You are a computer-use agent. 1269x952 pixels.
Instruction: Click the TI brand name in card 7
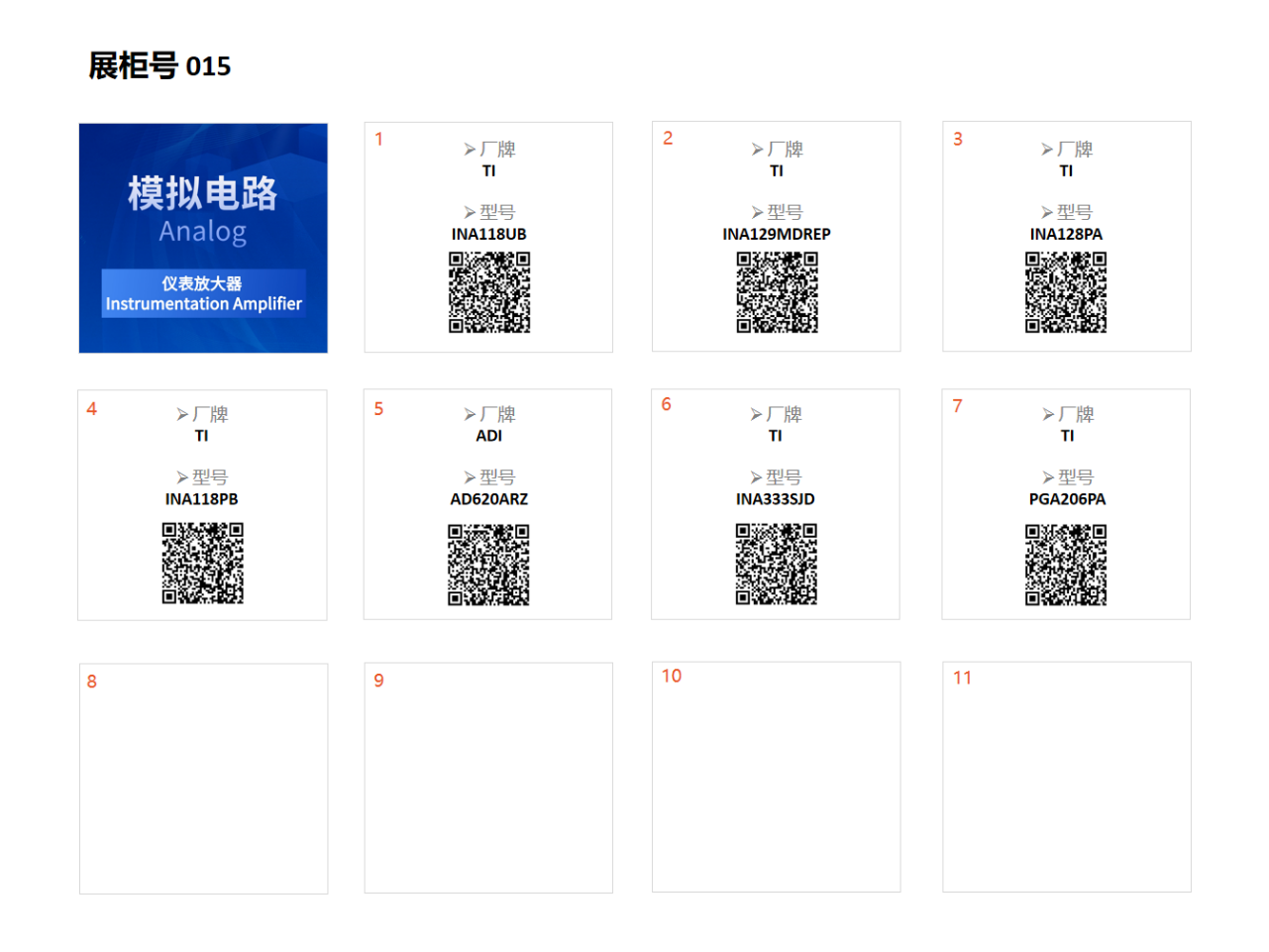(x=1067, y=436)
